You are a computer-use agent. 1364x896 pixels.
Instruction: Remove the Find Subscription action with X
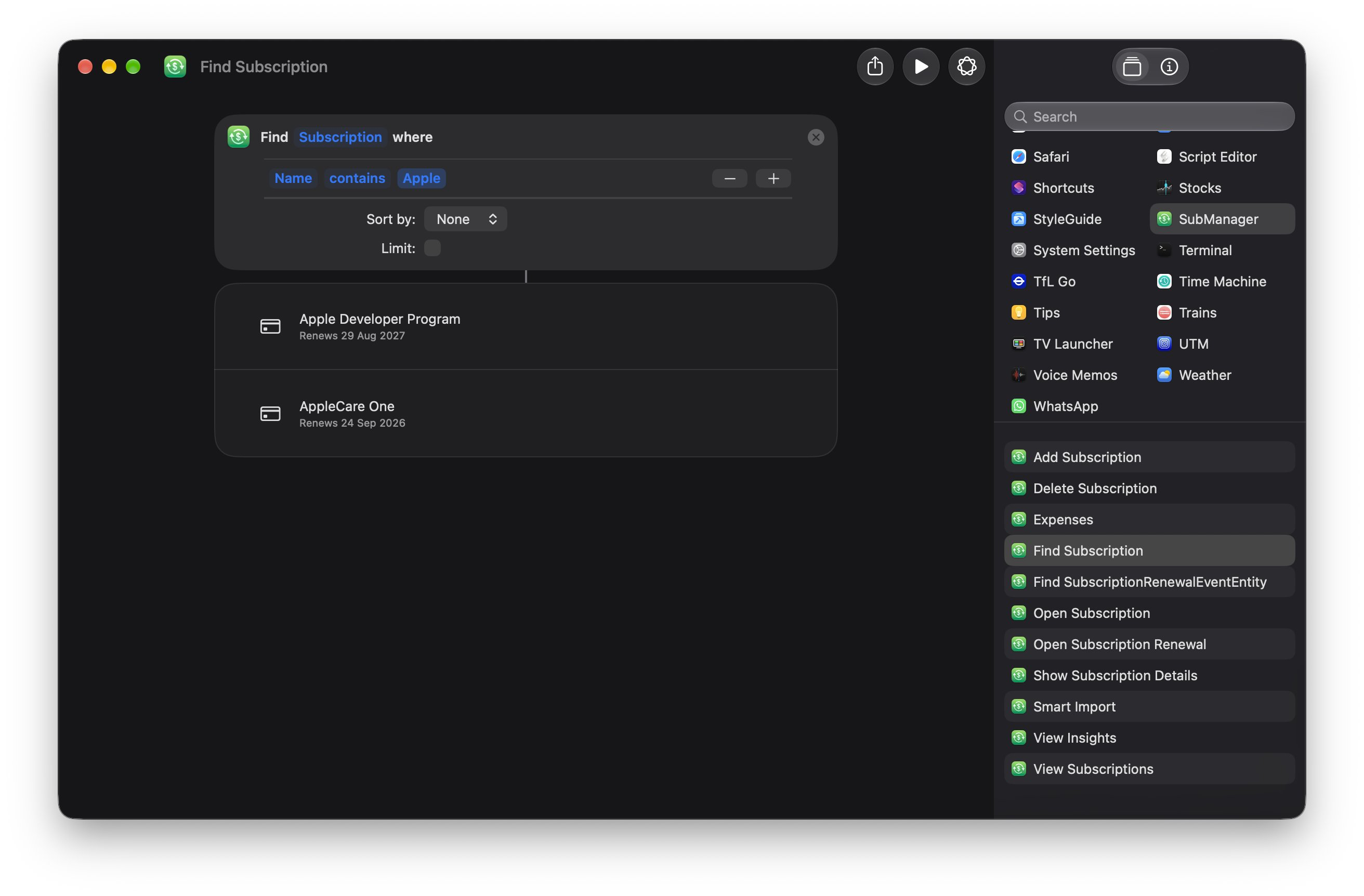tap(816, 137)
